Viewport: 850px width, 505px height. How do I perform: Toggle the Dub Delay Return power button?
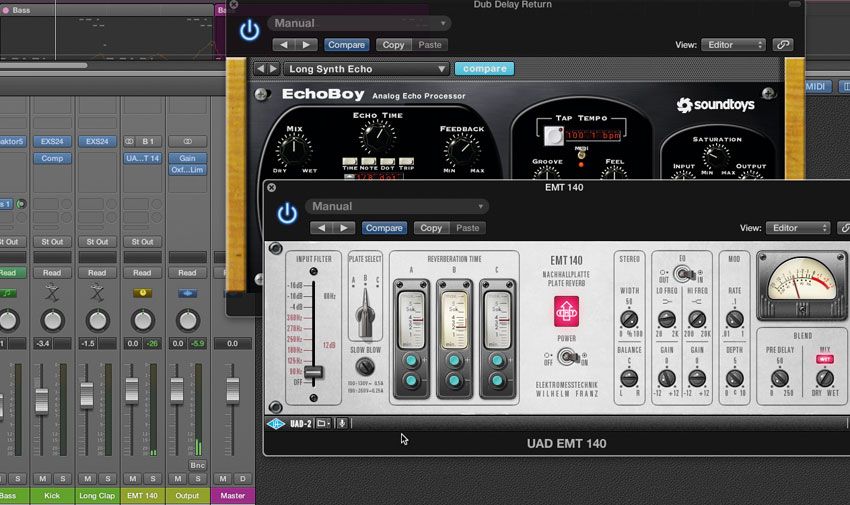249,30
